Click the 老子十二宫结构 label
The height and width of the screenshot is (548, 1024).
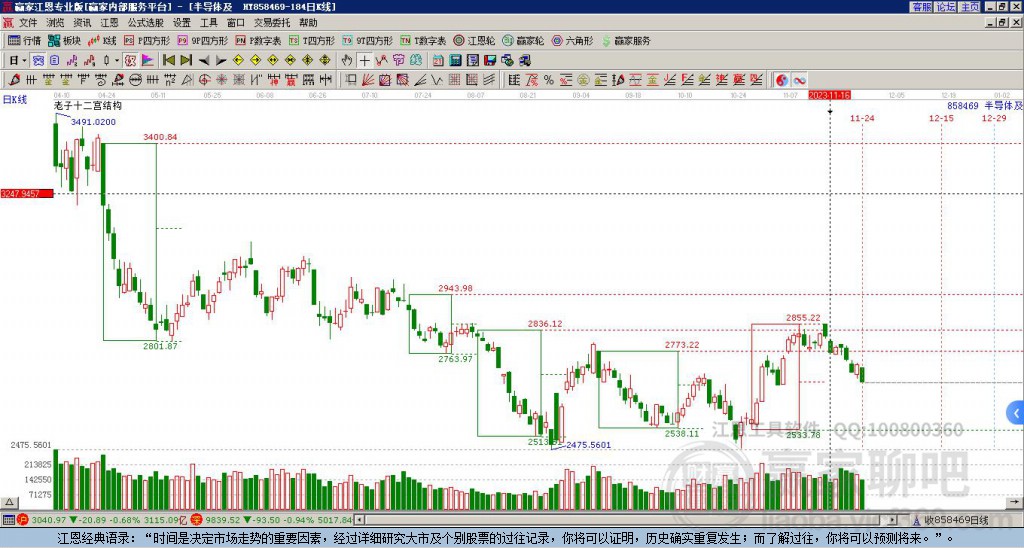88,106
